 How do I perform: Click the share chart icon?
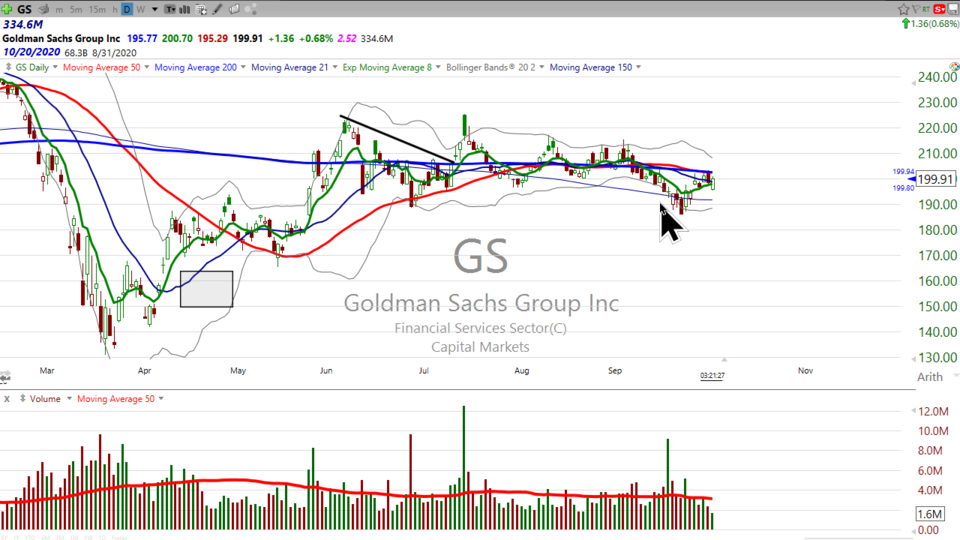click(x=250, y=9)
